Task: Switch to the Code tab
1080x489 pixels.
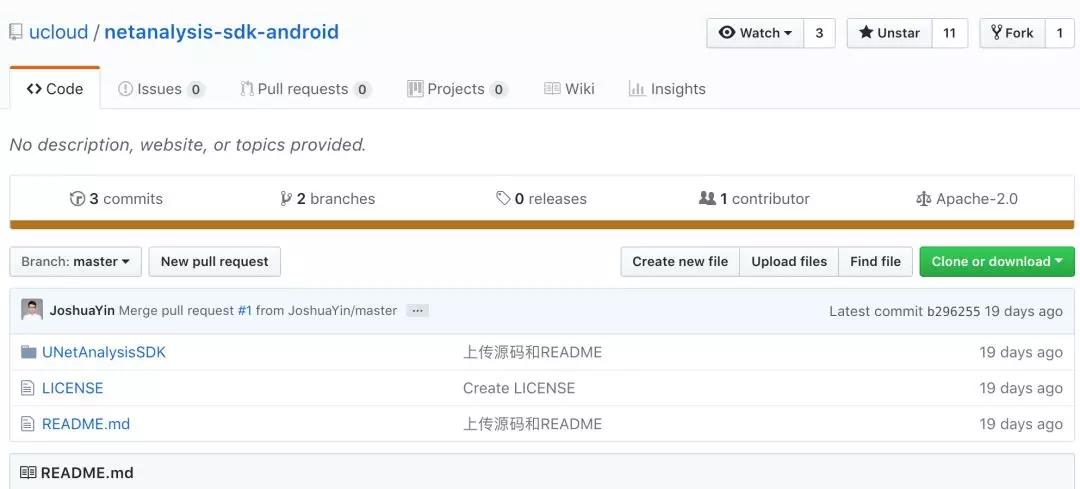Action: pyautogui.click(x=55, y=89)
